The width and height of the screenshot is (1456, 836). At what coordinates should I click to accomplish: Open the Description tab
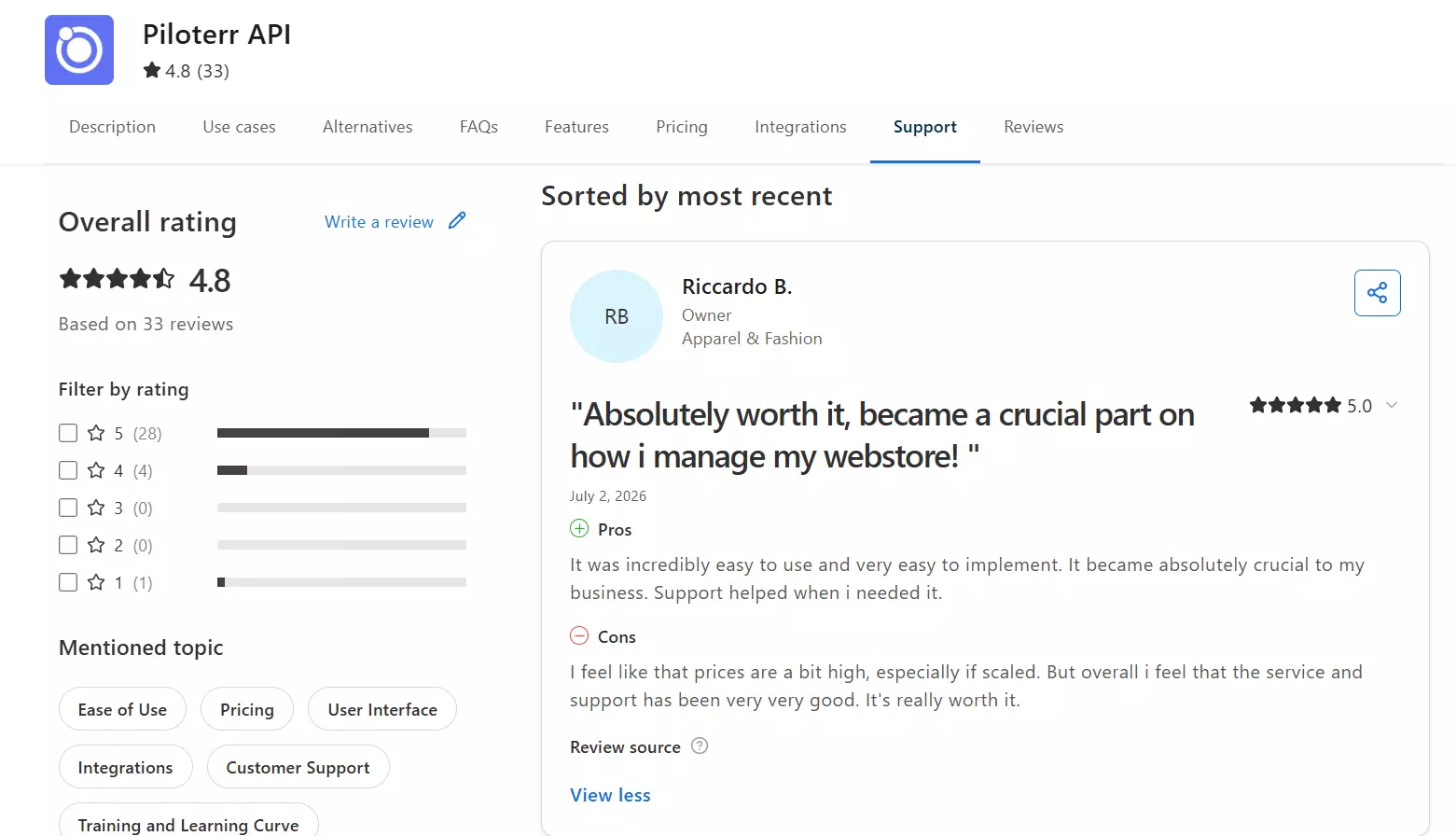pyautogui.click(x=112, y=127)
